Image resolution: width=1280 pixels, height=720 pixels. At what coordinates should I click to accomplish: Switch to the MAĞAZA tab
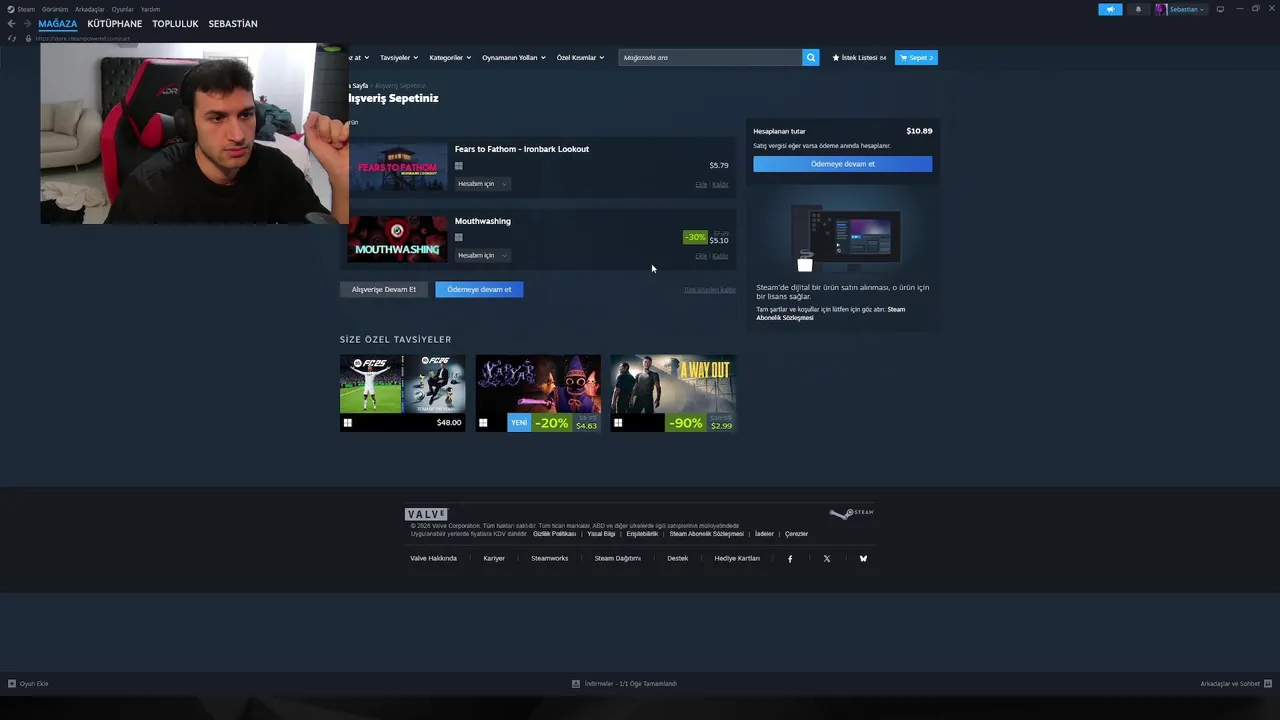point(58,24)
